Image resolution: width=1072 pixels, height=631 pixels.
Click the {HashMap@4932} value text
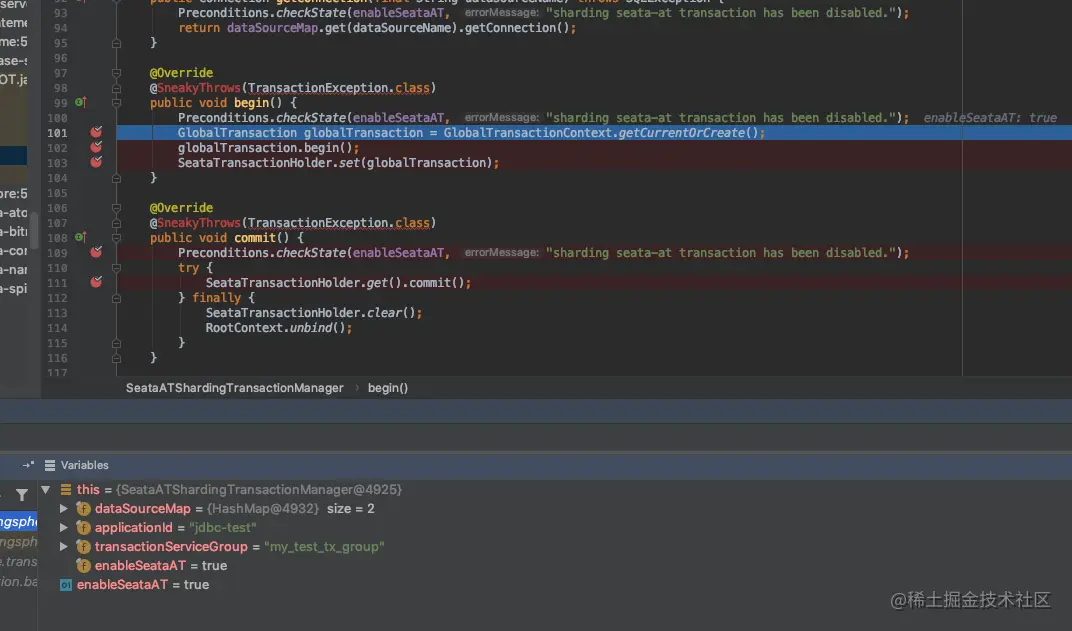coord(263,509)
